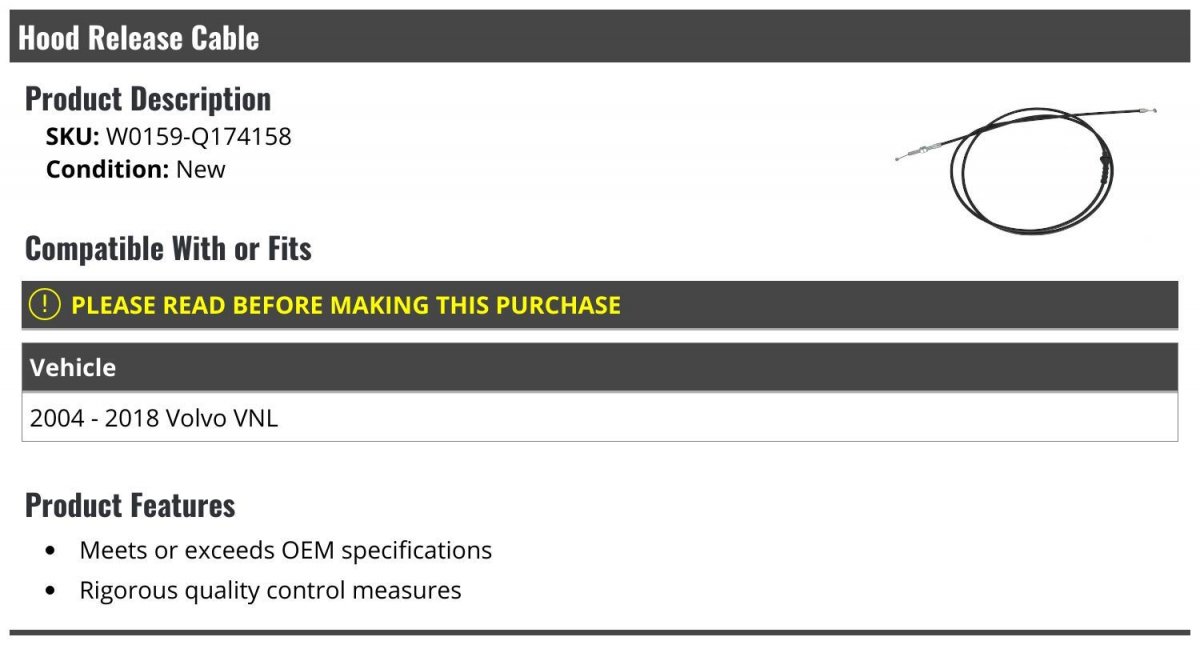Viewport: 1200px width, 645px height.
Task: Click the 'Compatible With or Fits' heading
Action: click(168, 249)
